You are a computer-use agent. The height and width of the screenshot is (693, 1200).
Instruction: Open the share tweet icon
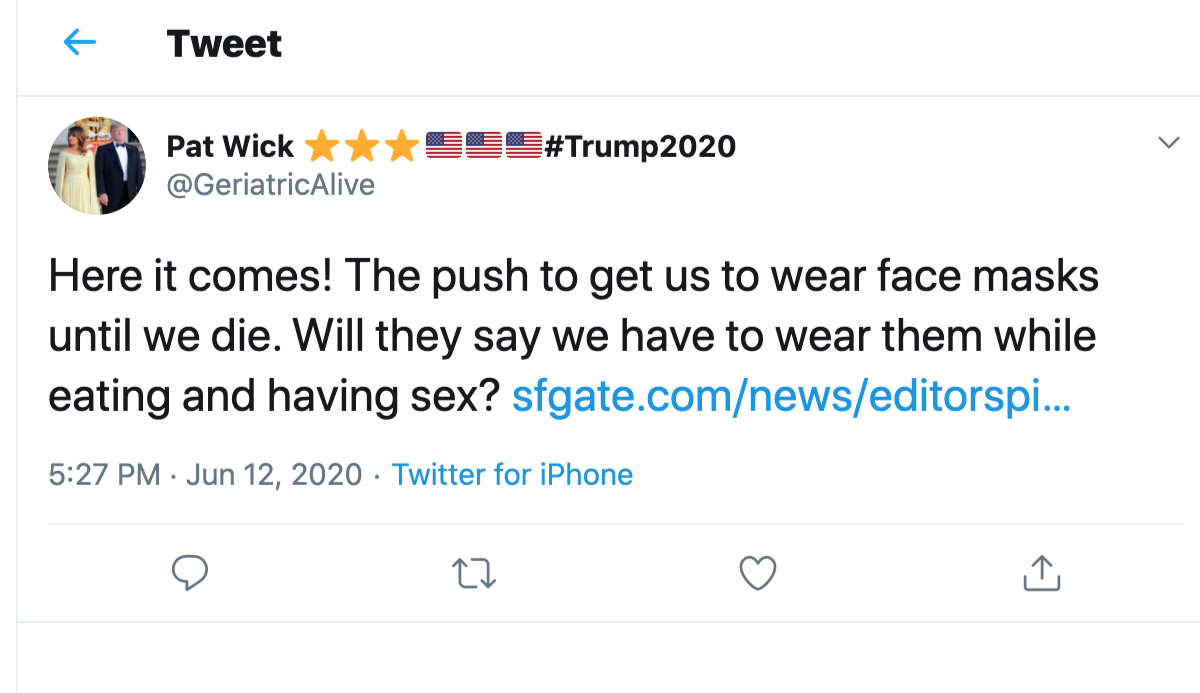[x=1040, y=573]
